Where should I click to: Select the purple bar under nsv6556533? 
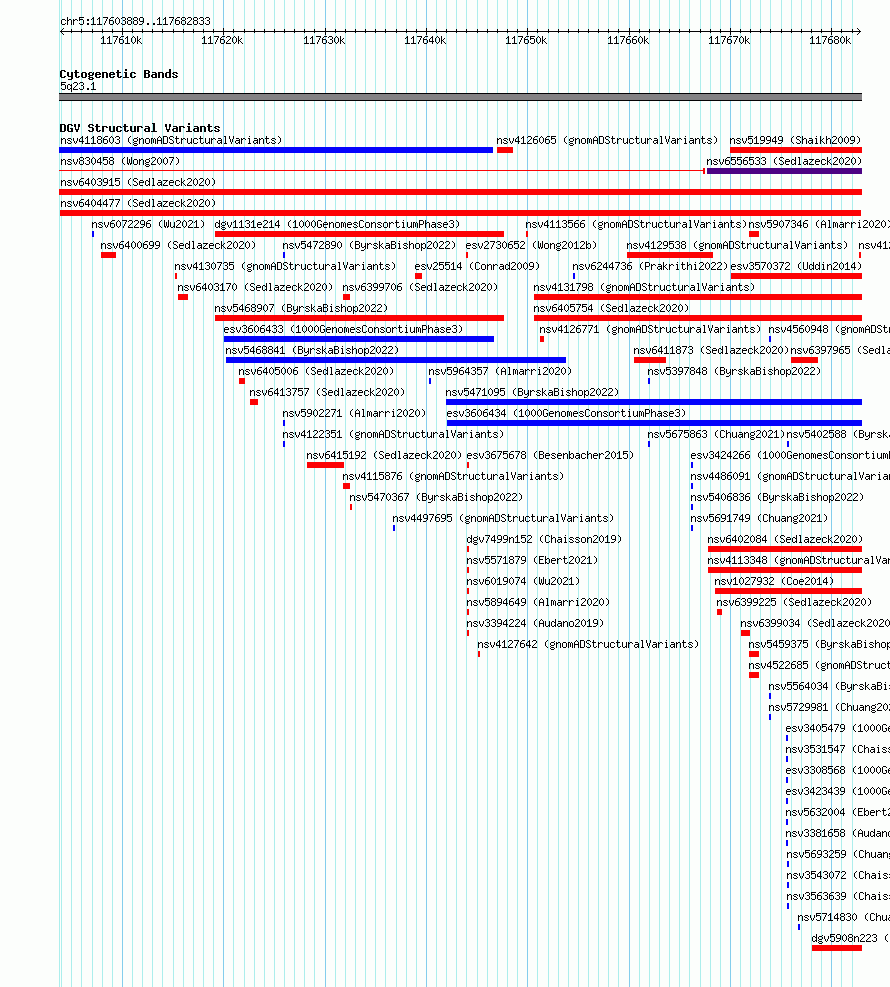[784, 171]
